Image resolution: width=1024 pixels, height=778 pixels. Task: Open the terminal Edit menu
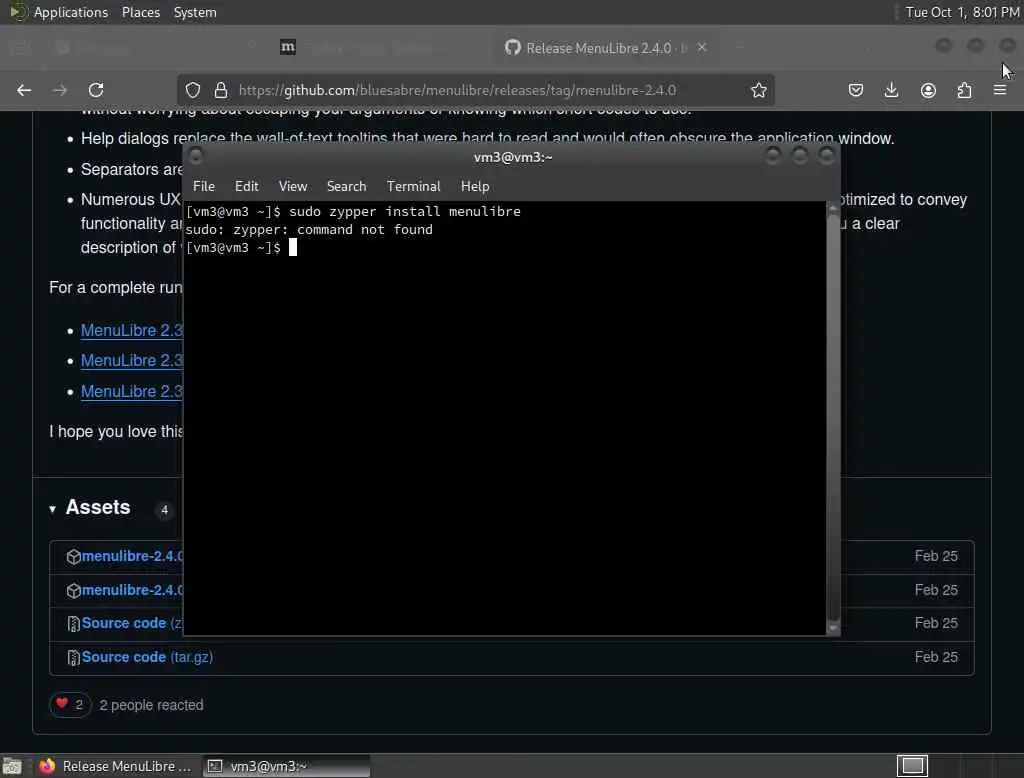pyautogui.click(x=246, y=186)
